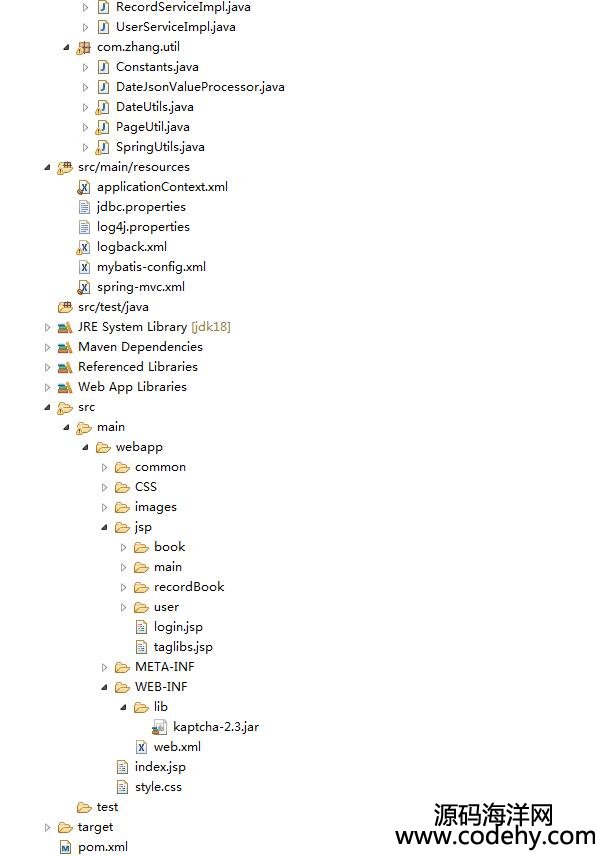This screenshot has height=856, width=600.
Task: Expand the target folder
Action: coord(47,828)
